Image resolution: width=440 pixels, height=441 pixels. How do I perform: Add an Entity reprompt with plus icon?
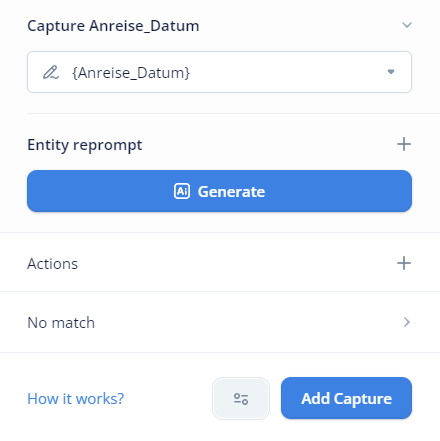[x=404, y=144]
